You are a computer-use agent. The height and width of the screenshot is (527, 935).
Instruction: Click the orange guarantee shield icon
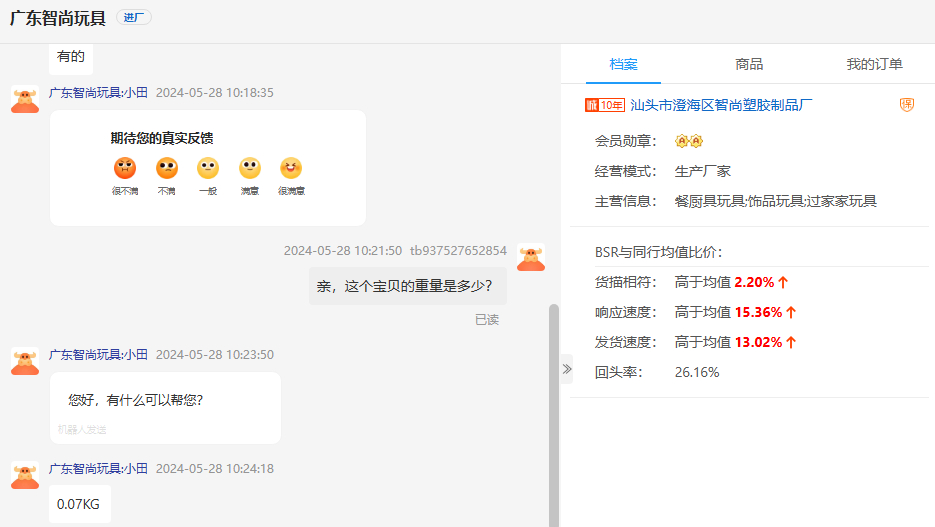pos(906,105)
